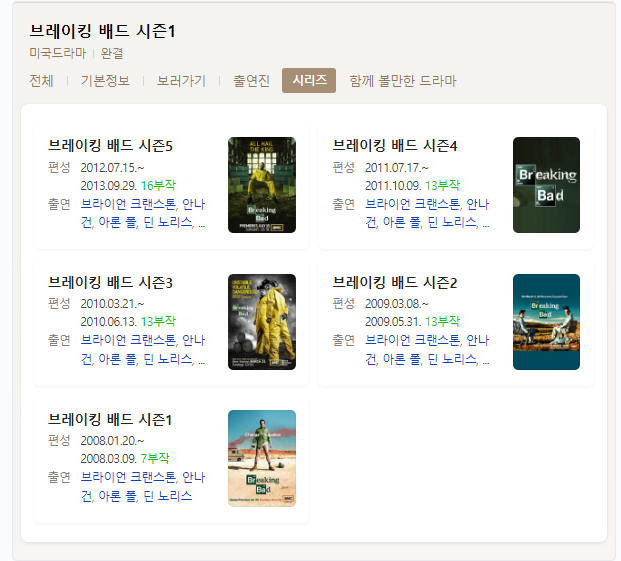The height and width of the screenshot is (561, 621).
Task: Click 브라이언 크랜스톤 in the Season 4 cast
Action: [x=413, y=204]
